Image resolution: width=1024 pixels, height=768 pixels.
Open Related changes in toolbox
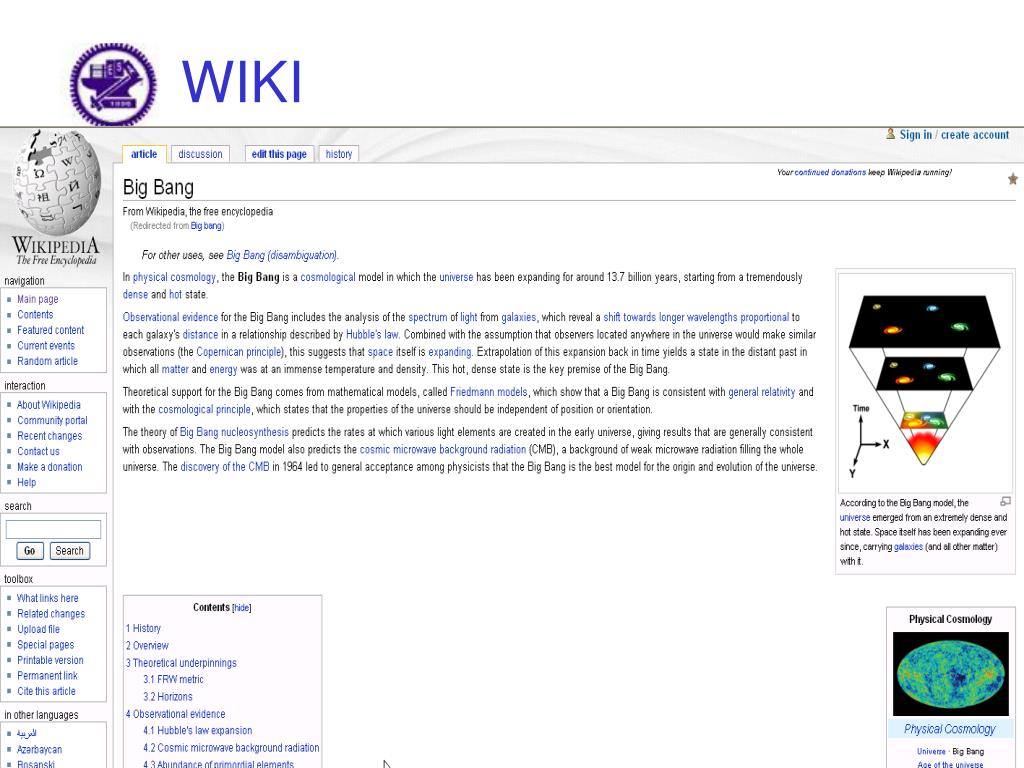pos(50,614)
